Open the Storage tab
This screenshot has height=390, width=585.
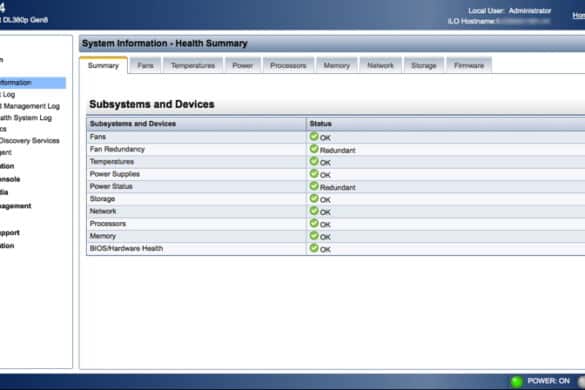point(423,65)
